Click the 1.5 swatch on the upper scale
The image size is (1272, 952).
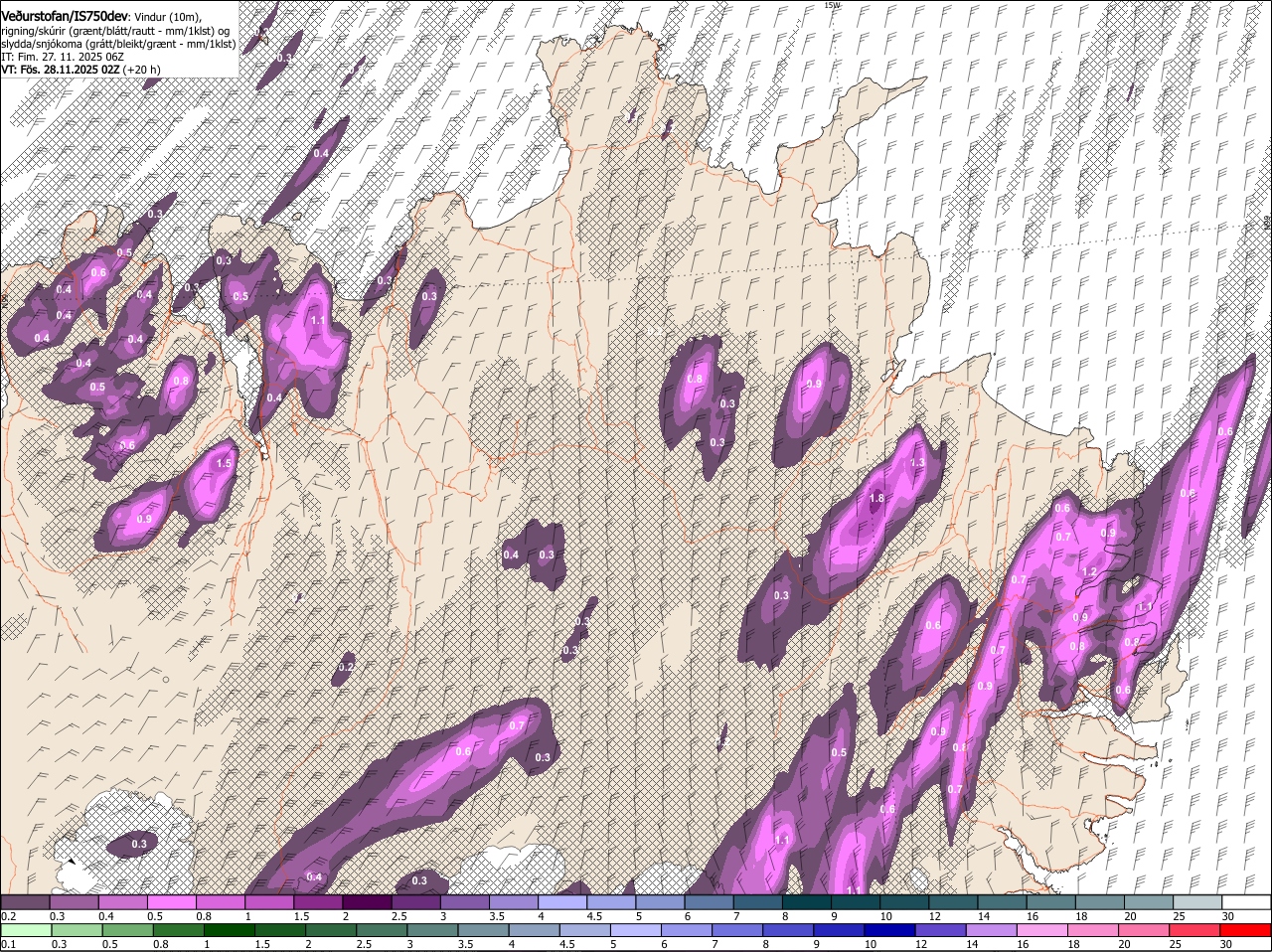[318, 901]
